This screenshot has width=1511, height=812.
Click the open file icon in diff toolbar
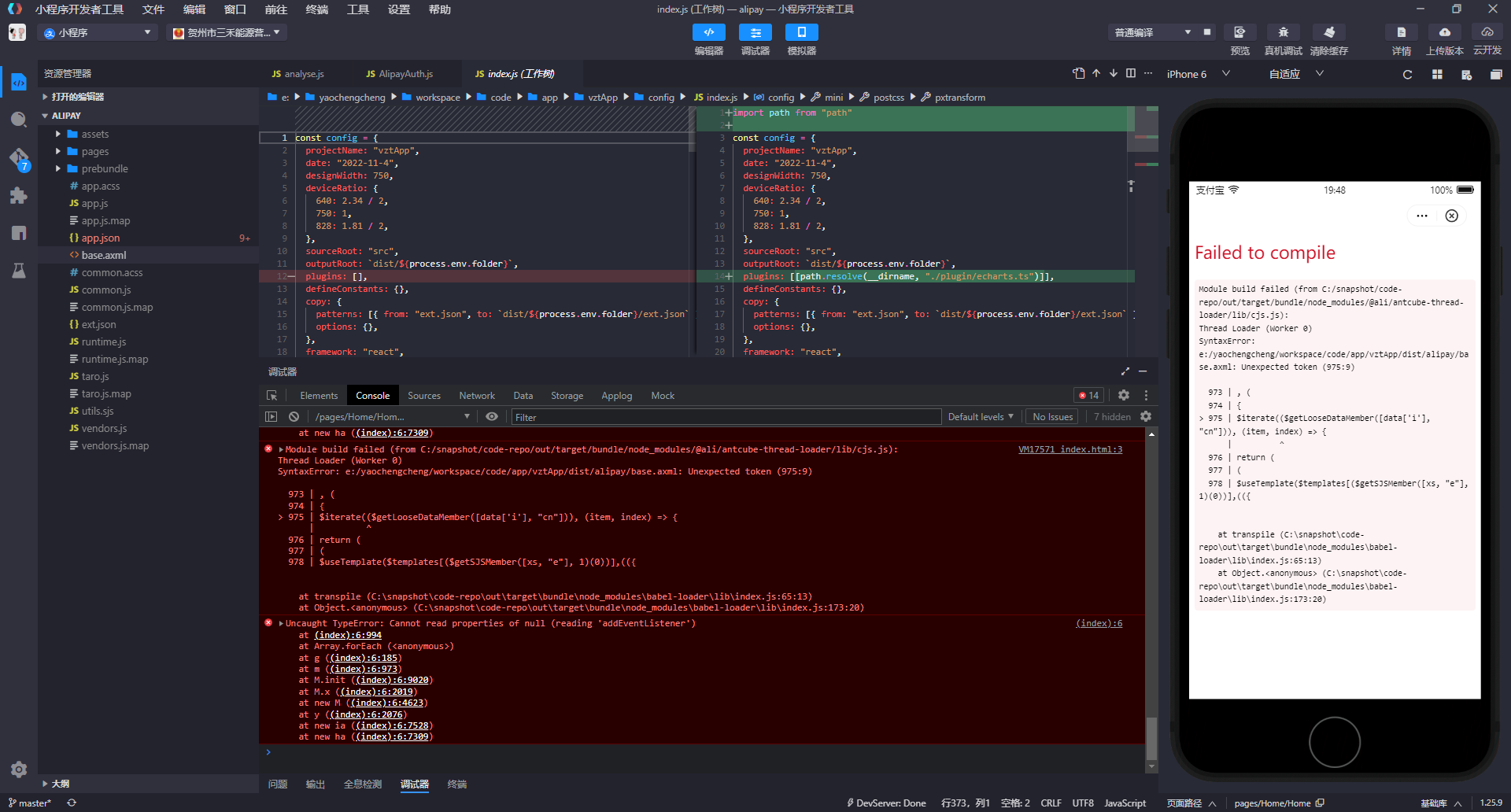click(x=1078, y=73)
